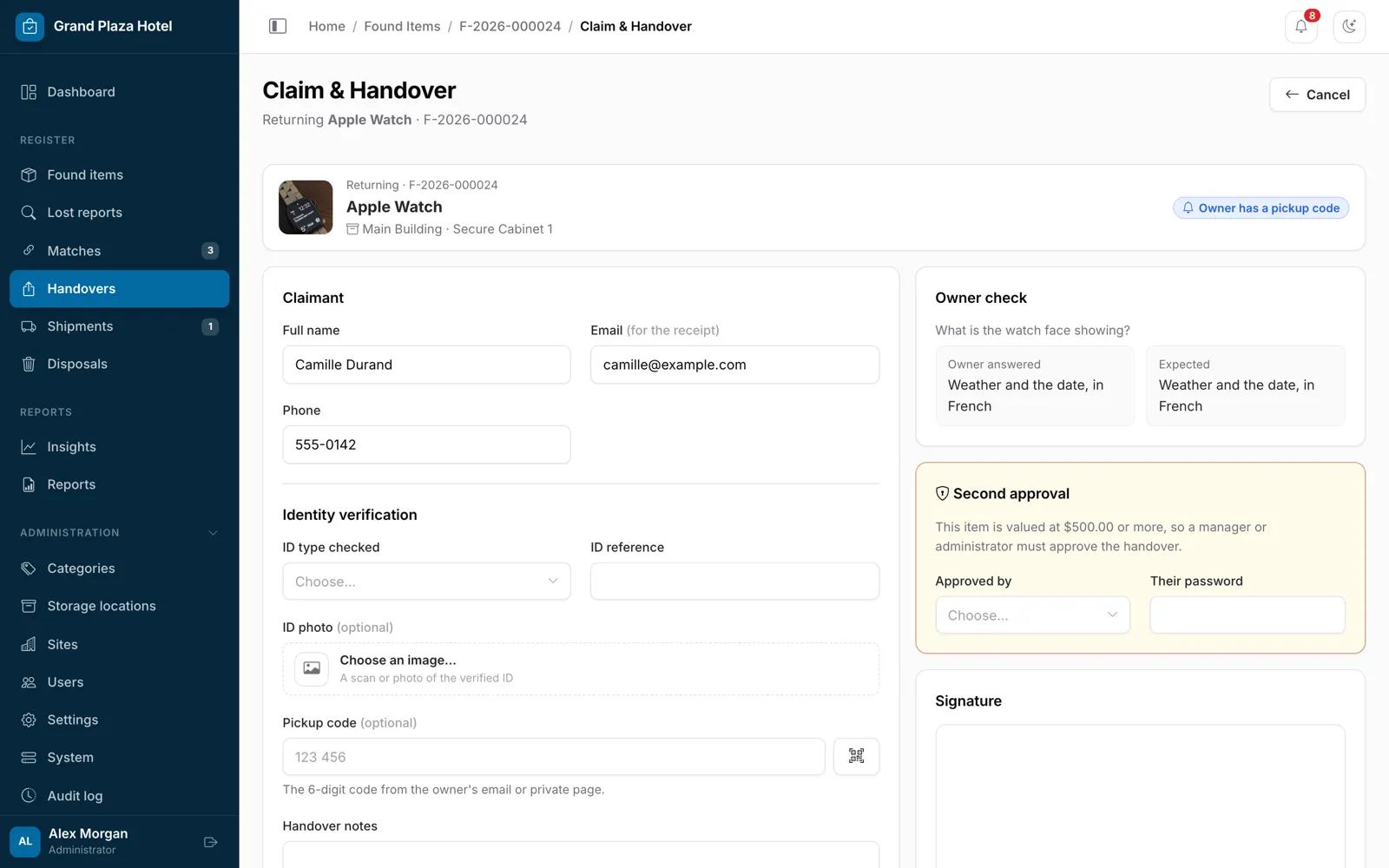
Task: Toggle the sidebar panel icon
Action: click(x=278, y=26)
